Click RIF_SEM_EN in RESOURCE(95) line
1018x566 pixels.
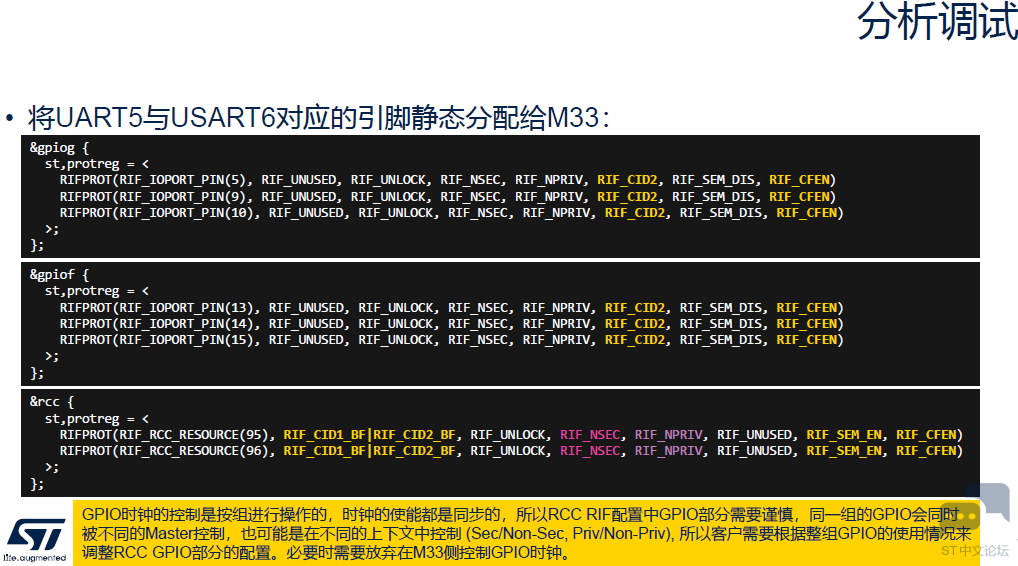[x=844, y=435]
